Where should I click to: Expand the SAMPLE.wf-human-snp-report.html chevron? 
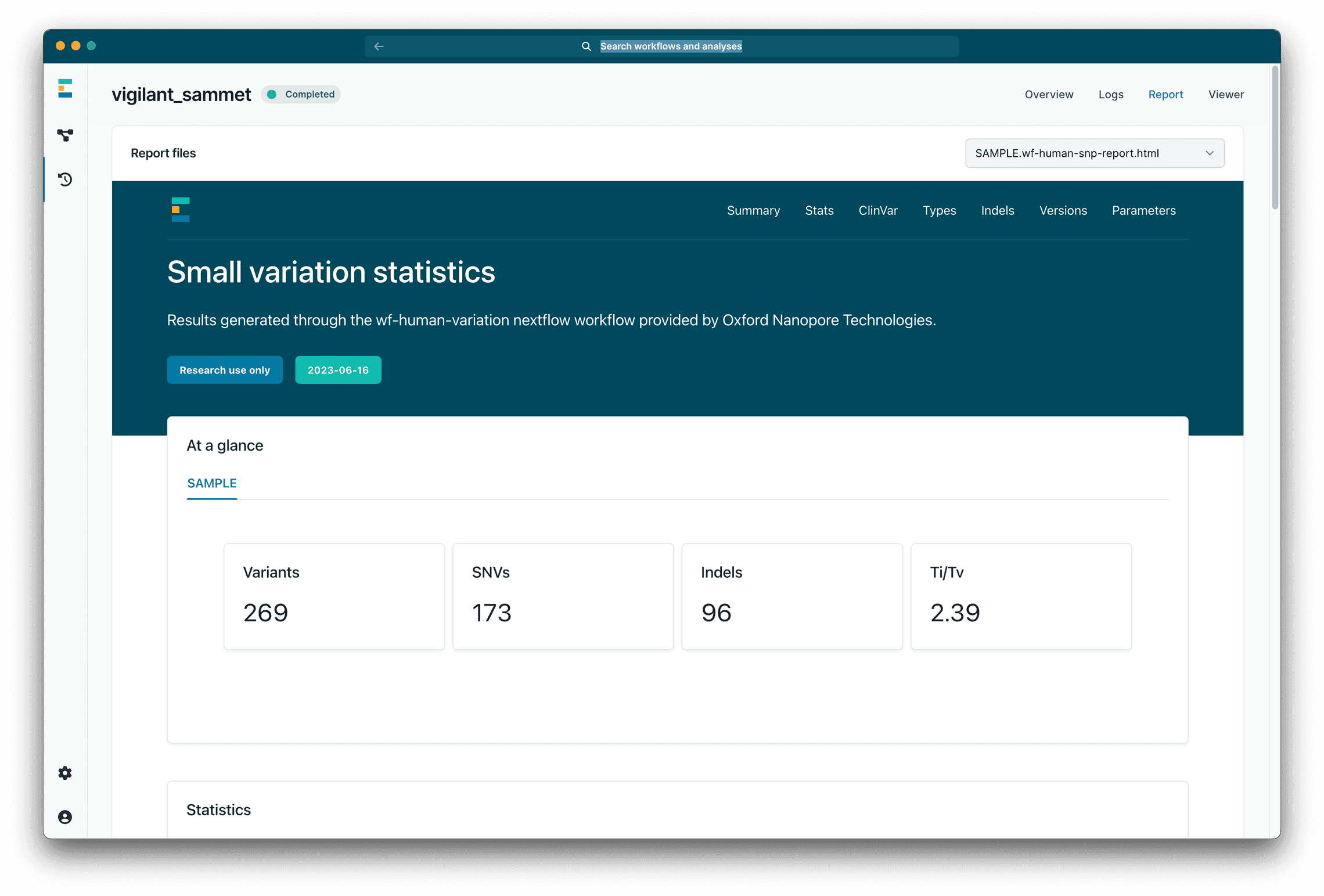point(1210,153)
